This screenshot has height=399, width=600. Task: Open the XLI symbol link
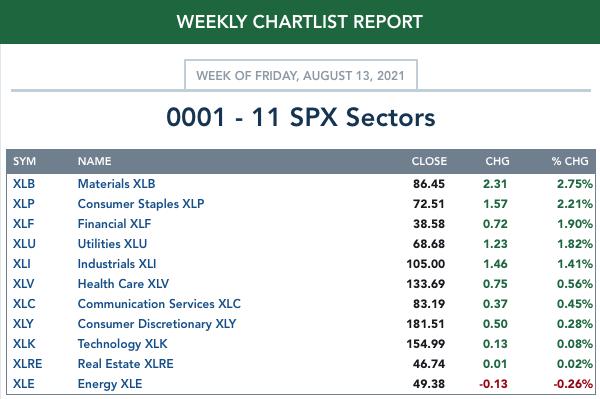(x=22, y=264)
